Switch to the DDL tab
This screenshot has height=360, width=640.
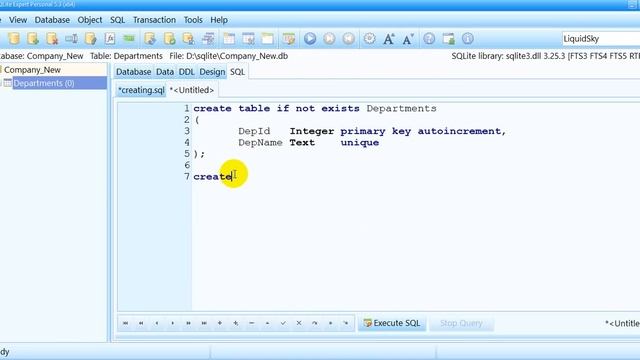pyautogui.click(x=187, y=72)
